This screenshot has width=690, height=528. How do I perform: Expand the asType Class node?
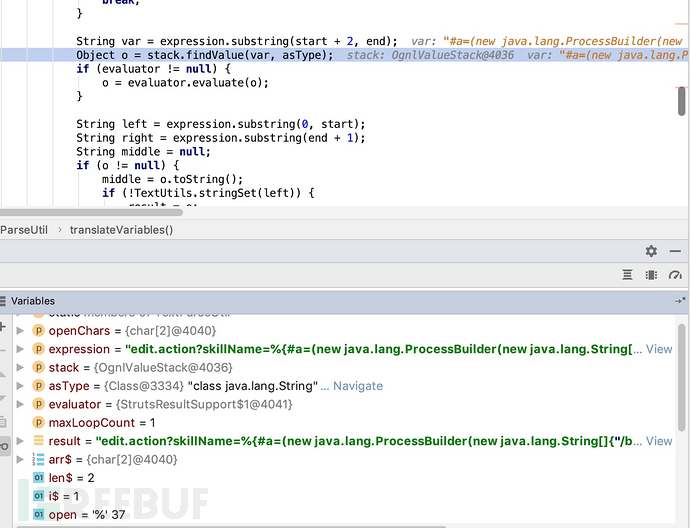tap(20, 386)
